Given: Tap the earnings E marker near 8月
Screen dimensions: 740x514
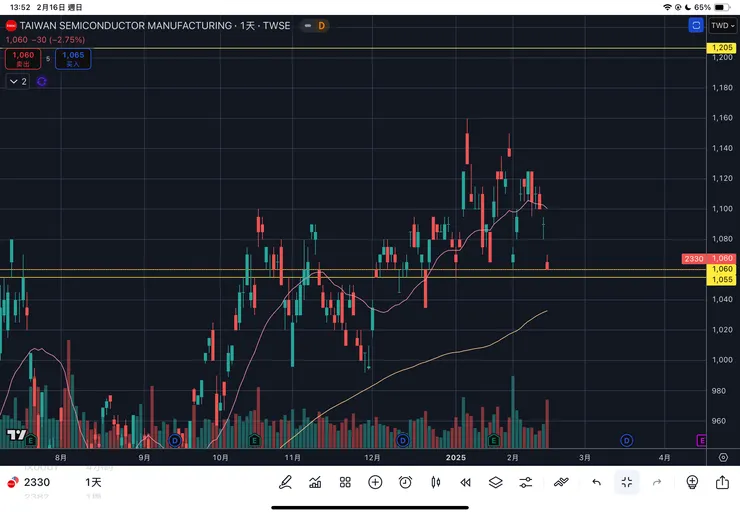Looking at the screenshot, I should click(31, 441).
